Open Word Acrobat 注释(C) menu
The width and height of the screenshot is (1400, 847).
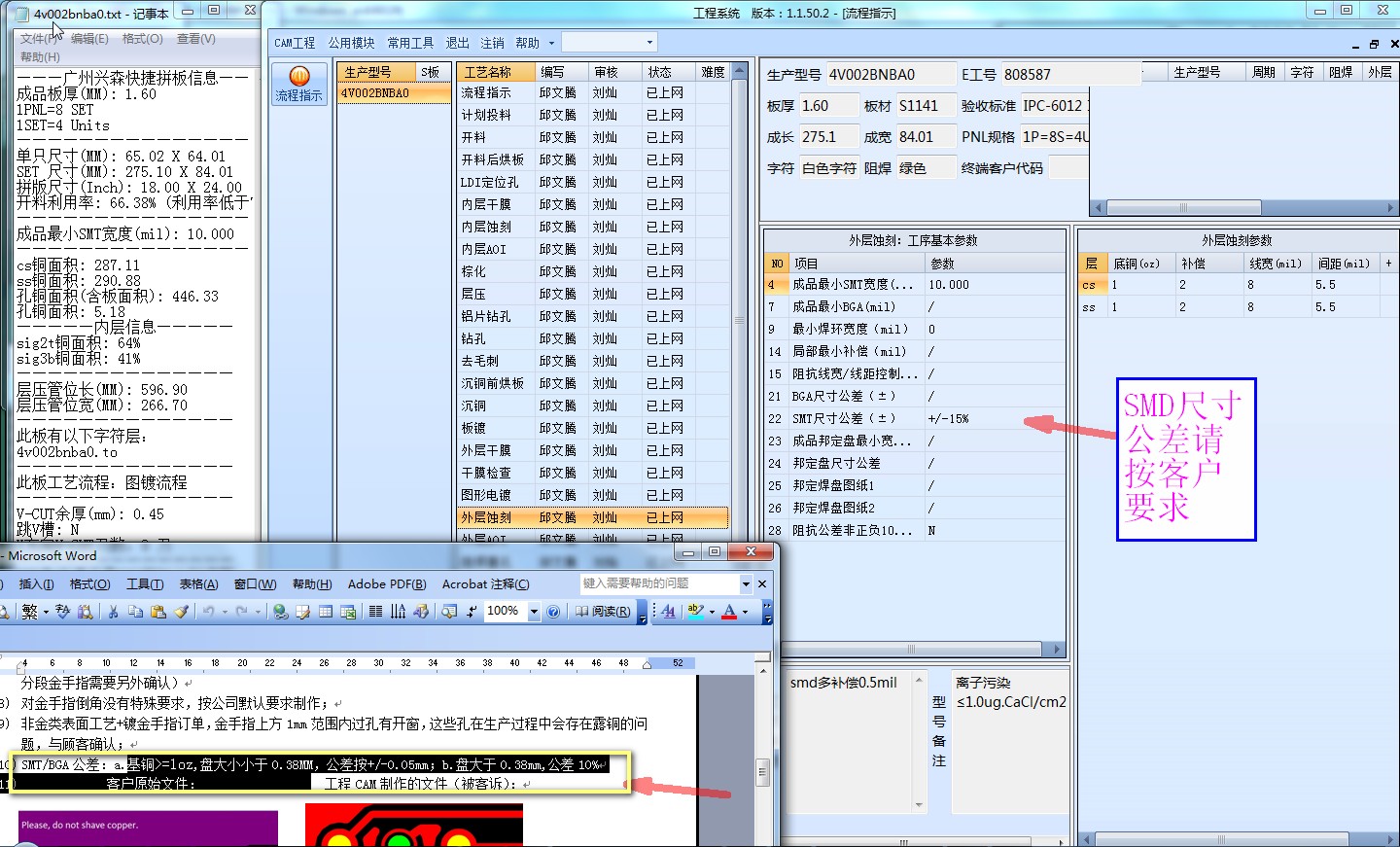tap(485, 583)
